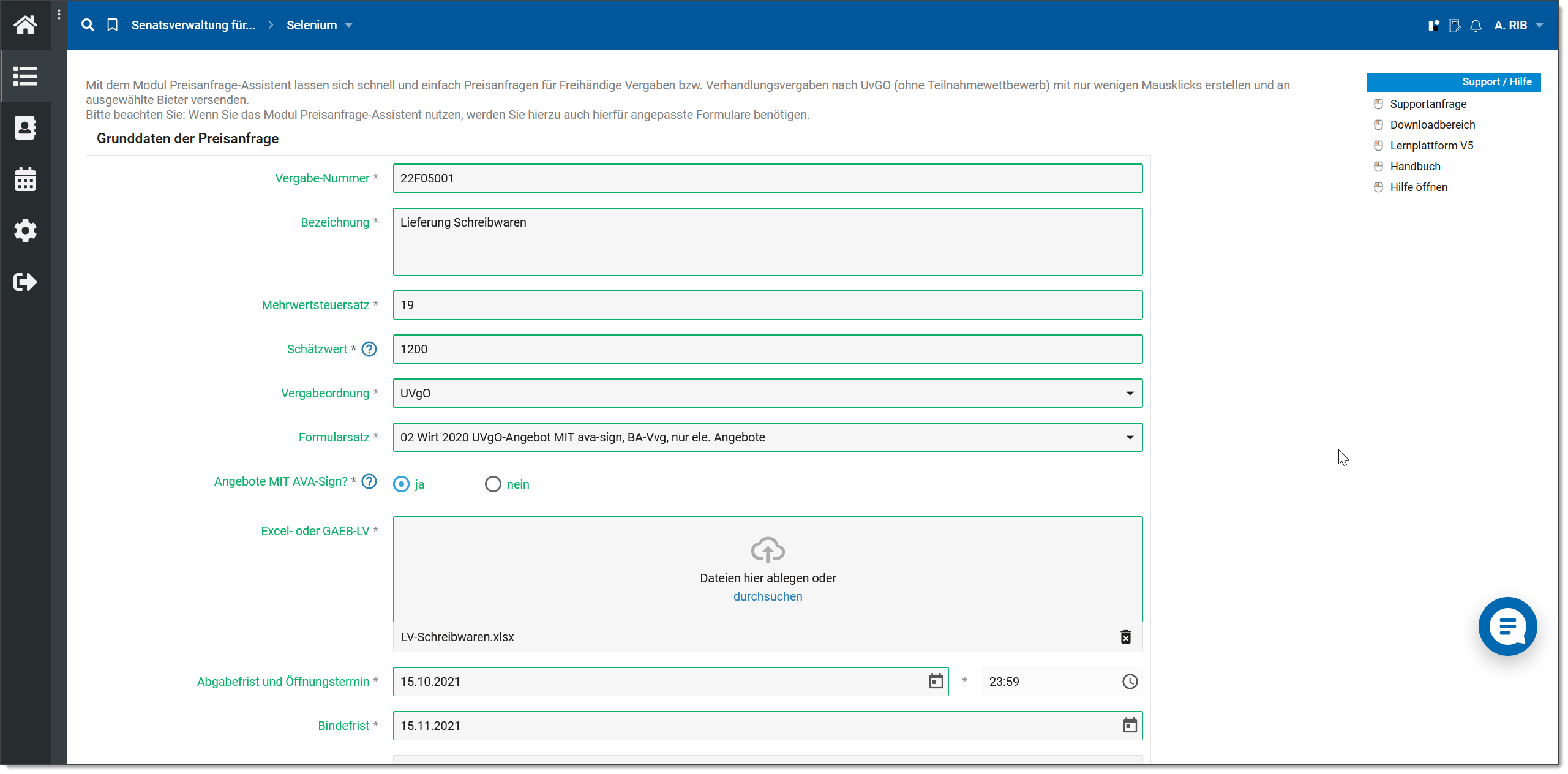1568x774 pixels.
Task: Open calendar picker for Abgabefrist date
Action: tap(936, 682)
